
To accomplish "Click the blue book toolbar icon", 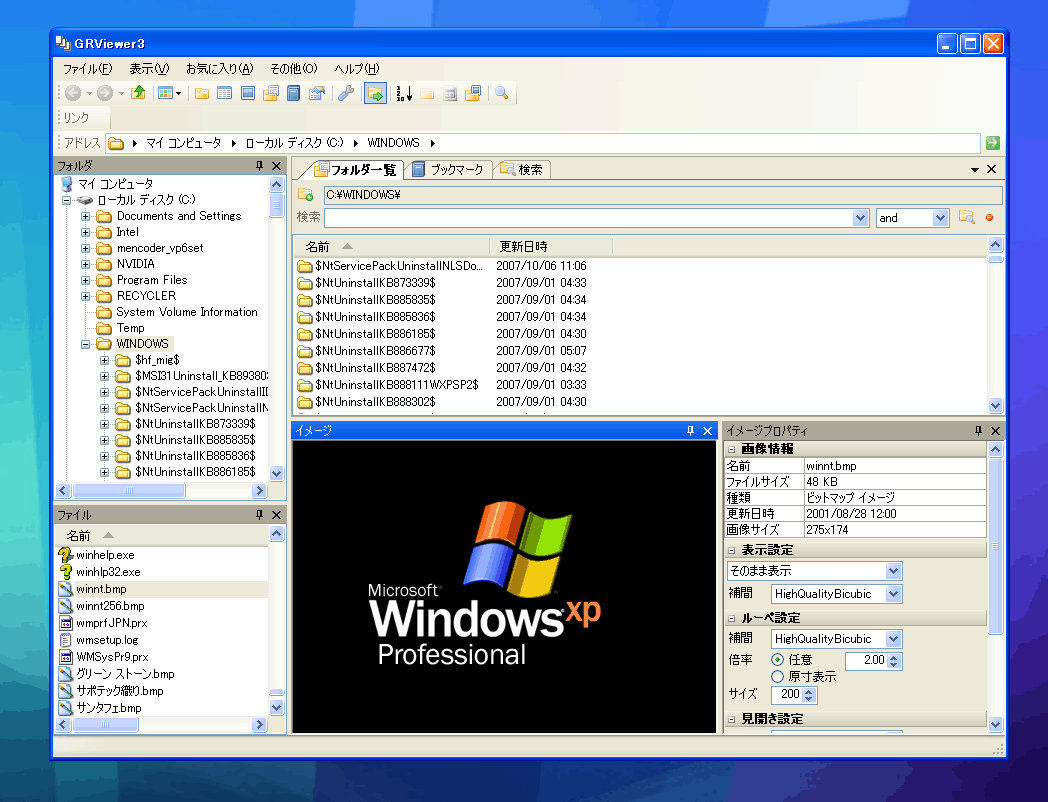I will [x=293, y=94].
